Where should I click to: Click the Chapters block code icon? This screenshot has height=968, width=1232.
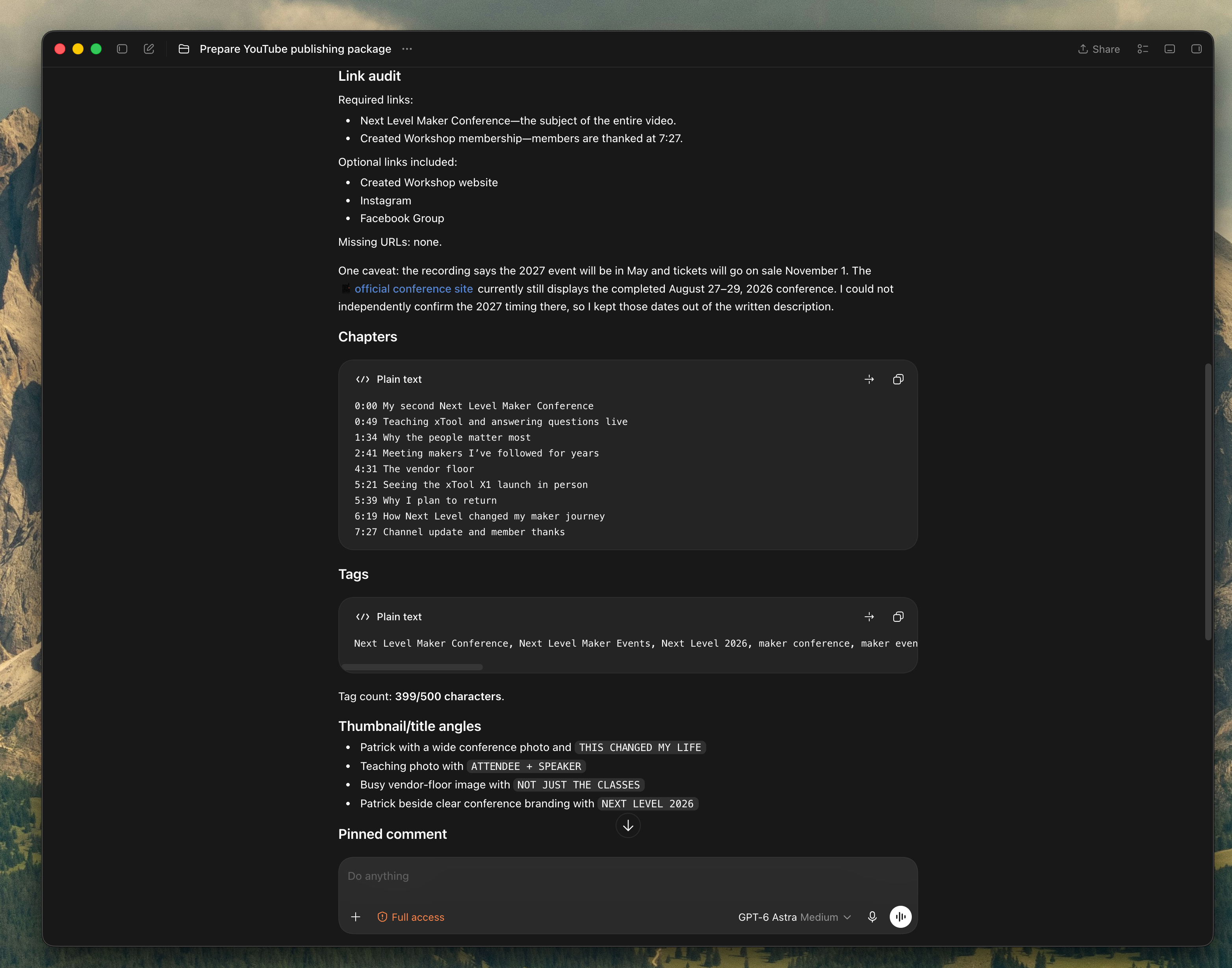[363, 379]
